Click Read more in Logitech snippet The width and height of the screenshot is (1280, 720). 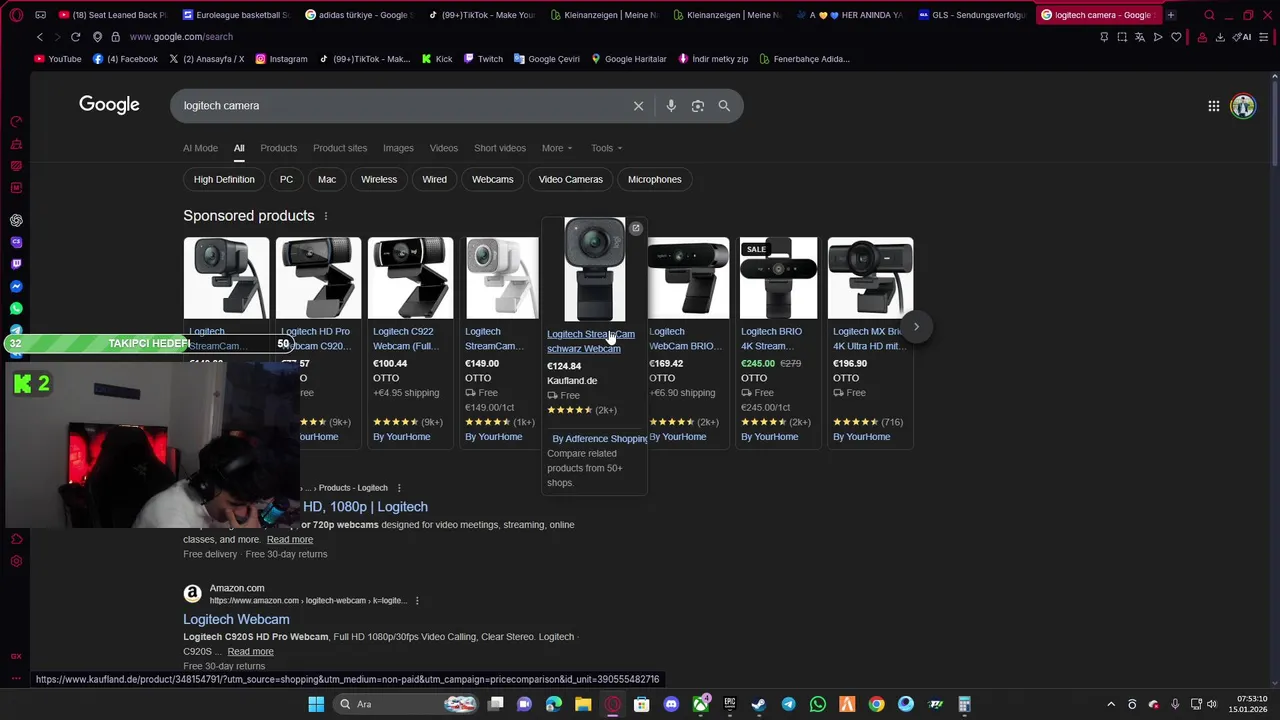(290, 540)
